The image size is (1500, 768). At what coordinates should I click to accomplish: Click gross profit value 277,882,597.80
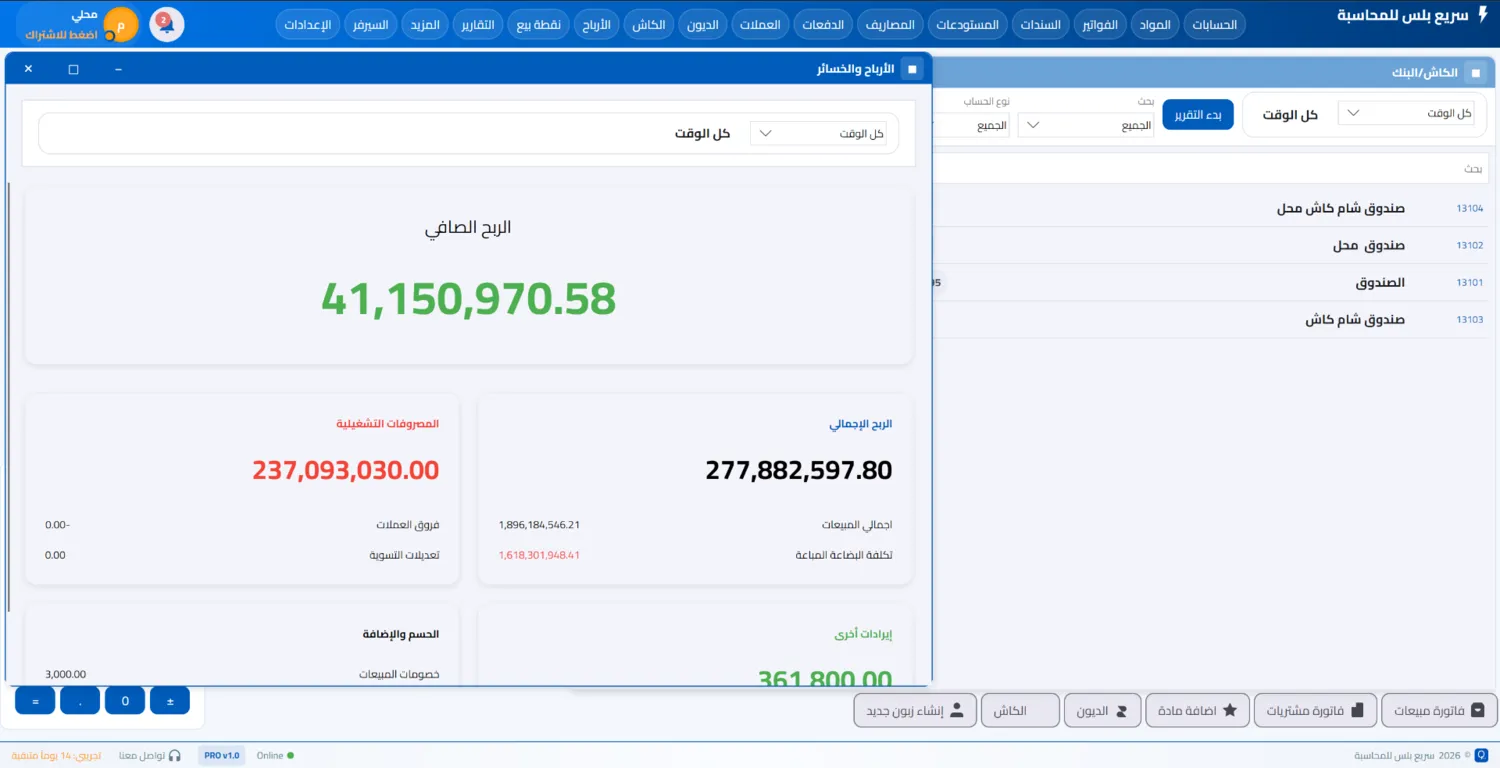[x=799, y=470]
